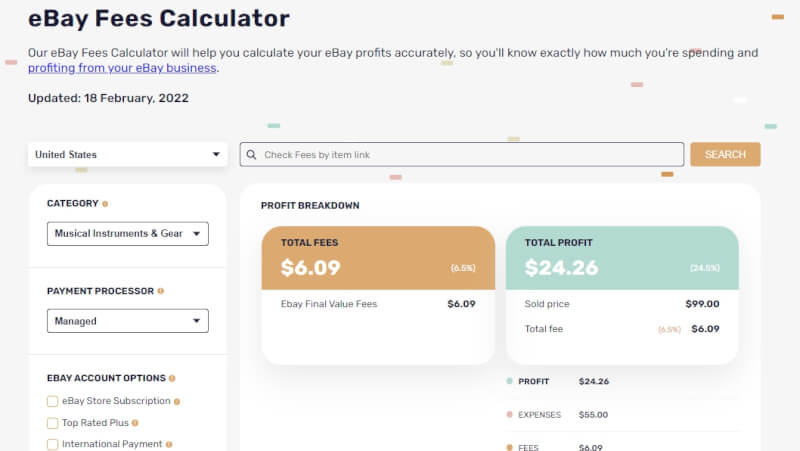This screenshot has width=800, height=451.
Task: Click the pink Expenses legend dot
Action: click(x=510, y=414)
